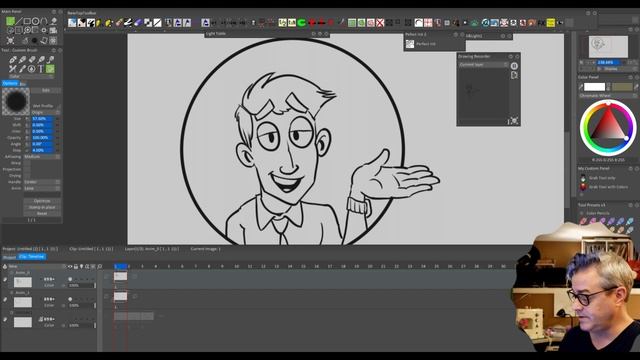Select the green Custom Brush tool icon
Viewport: 640px width, 360px height.
(x=50, y=69)
